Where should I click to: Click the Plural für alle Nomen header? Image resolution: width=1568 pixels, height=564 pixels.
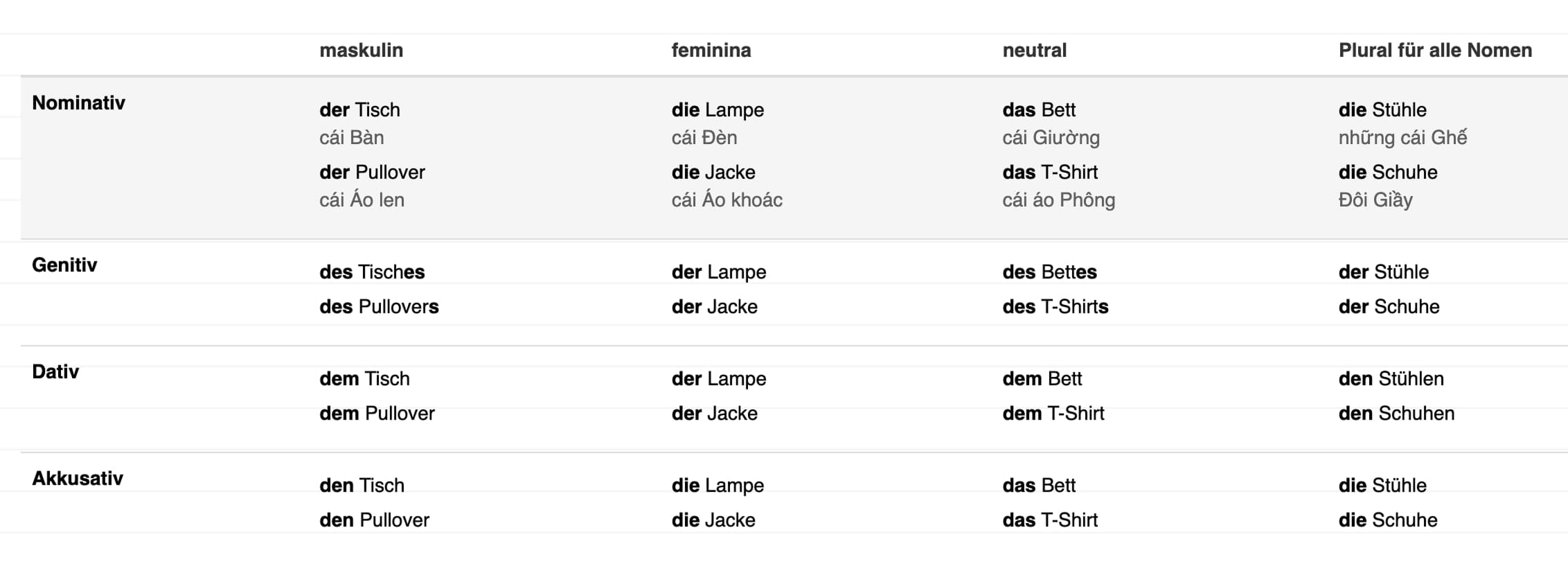tap(1435, 51)
